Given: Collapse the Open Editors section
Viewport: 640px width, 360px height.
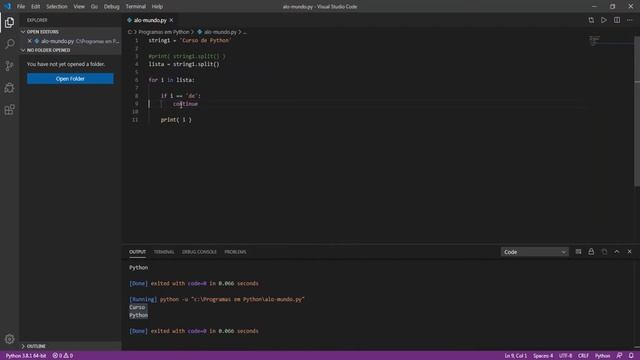Looking at the screenshot, I should point(42,32).
